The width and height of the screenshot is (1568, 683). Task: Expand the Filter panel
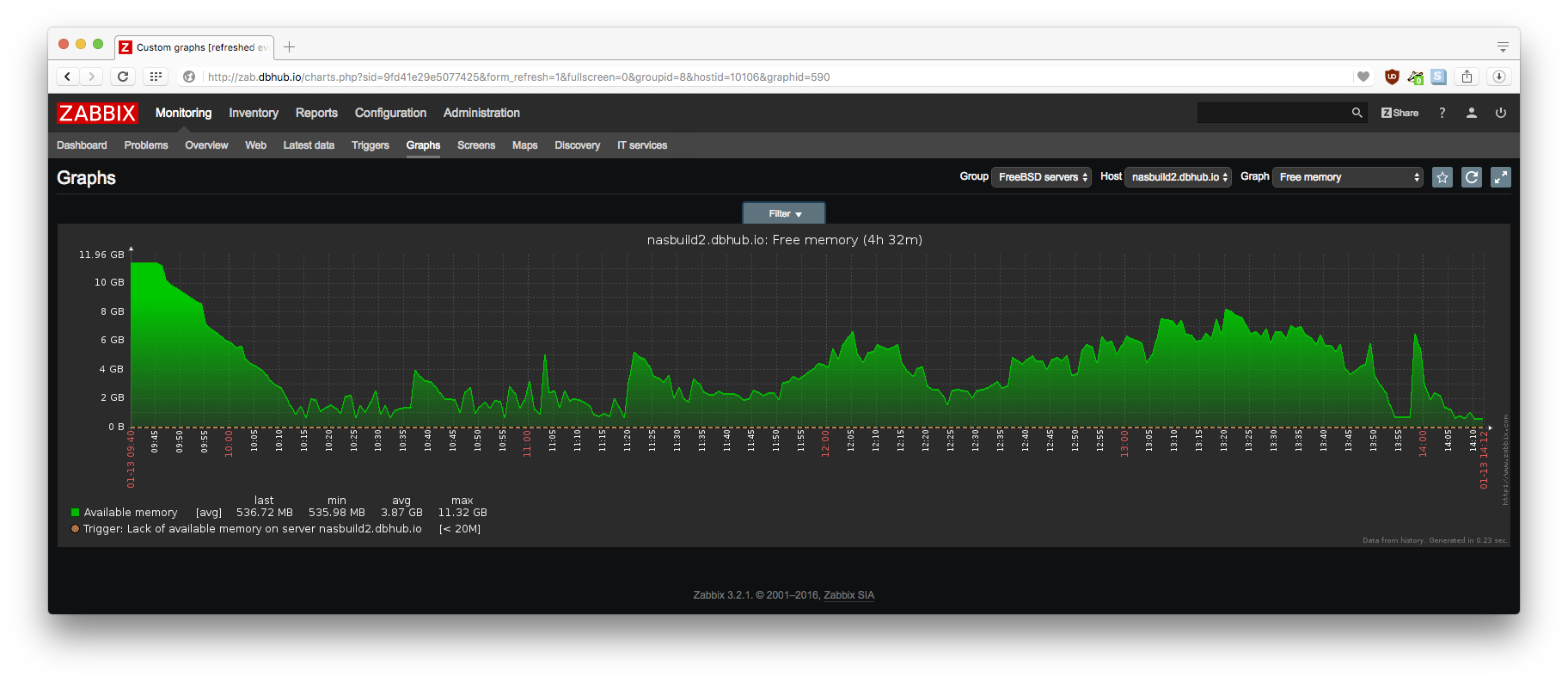(784, 213)
